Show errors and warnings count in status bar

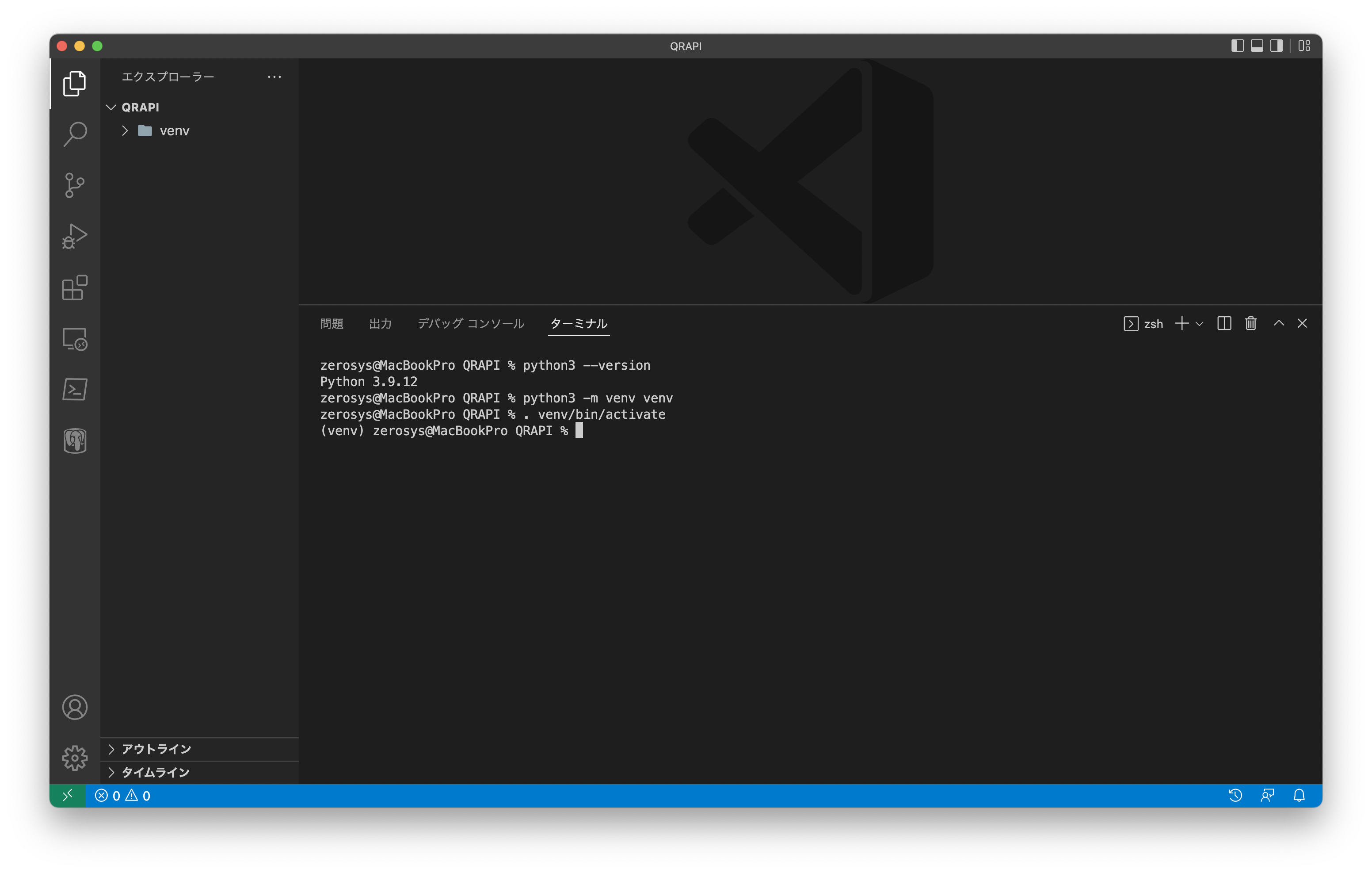click(x=122, y=796)
